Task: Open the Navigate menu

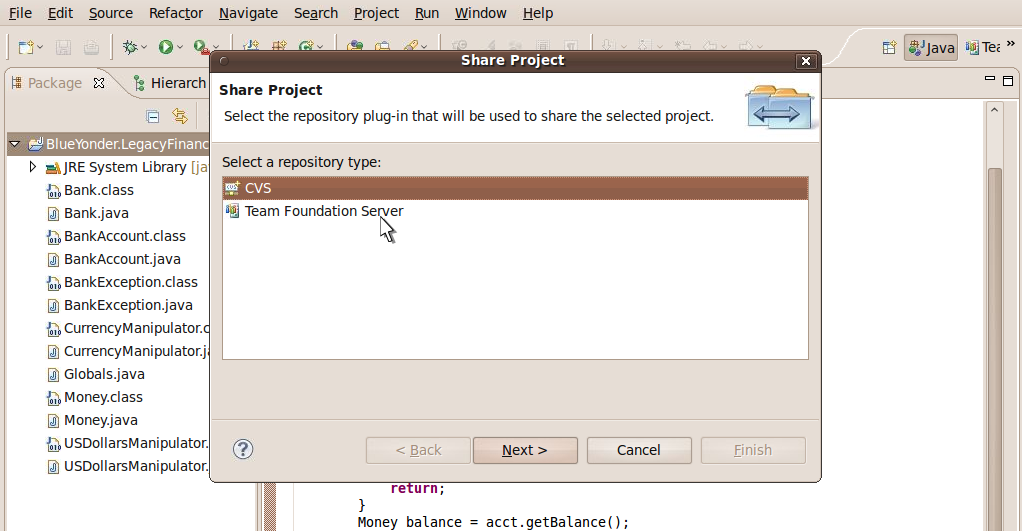Action: tap(248, 13)
